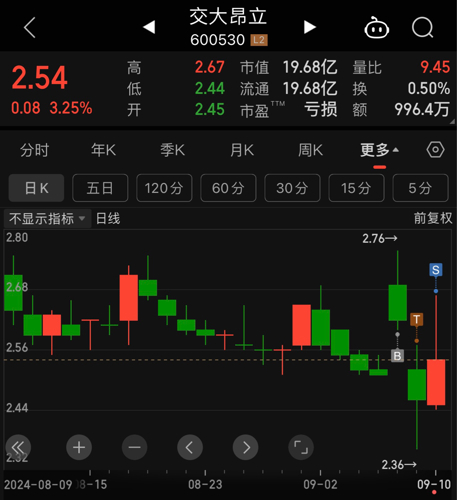Tap the 2024-08-09 start date label
457x500 pixels.
(38, 485)
